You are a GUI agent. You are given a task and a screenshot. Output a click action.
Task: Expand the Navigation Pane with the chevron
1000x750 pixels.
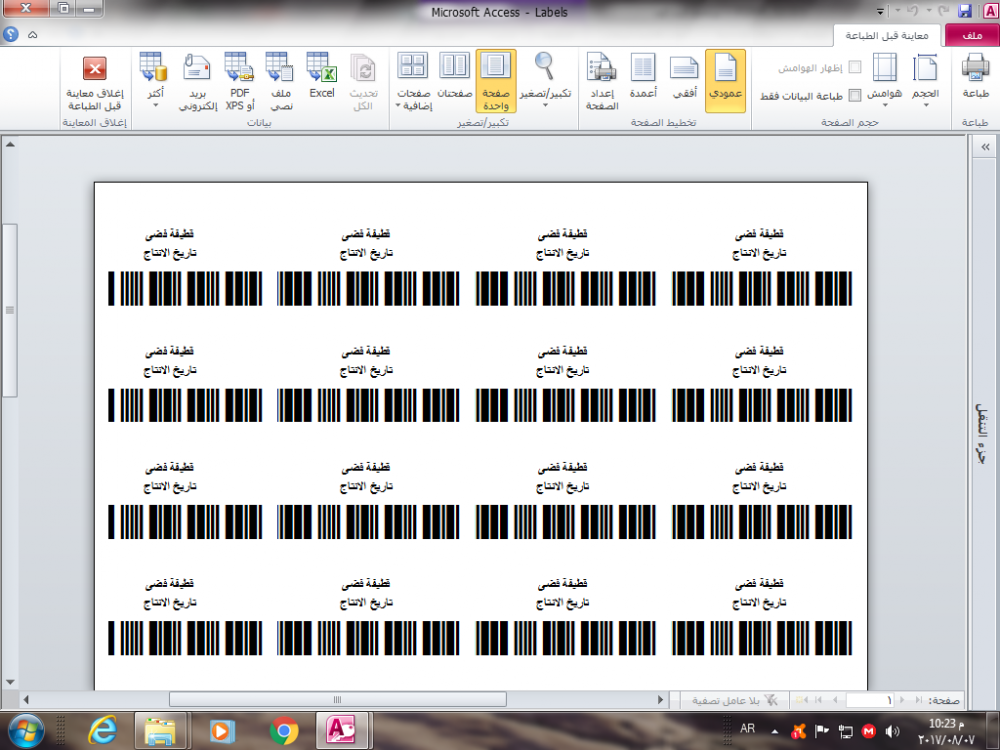pos(985,147)
